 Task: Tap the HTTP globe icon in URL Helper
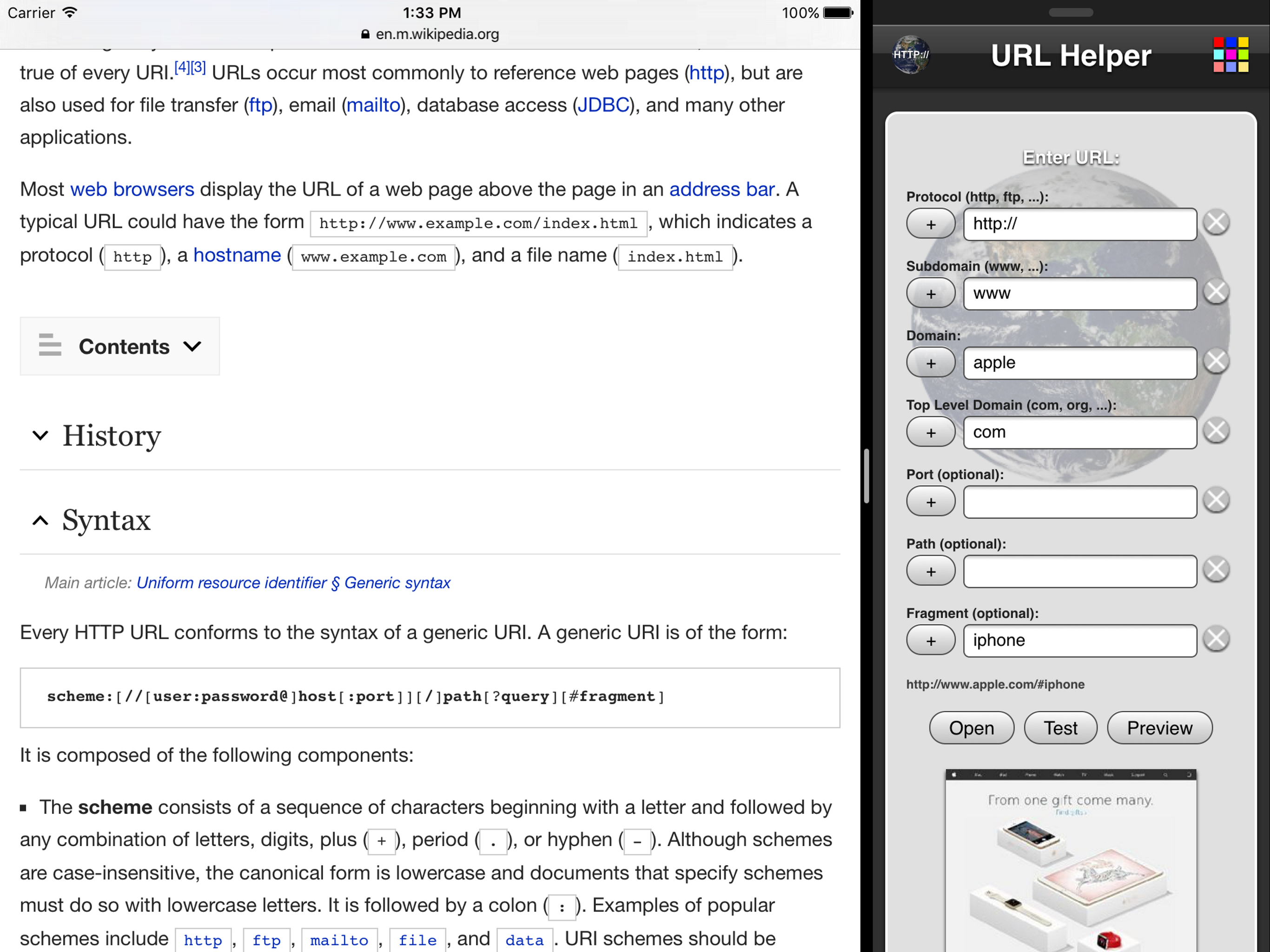click(x=911, y=55)
